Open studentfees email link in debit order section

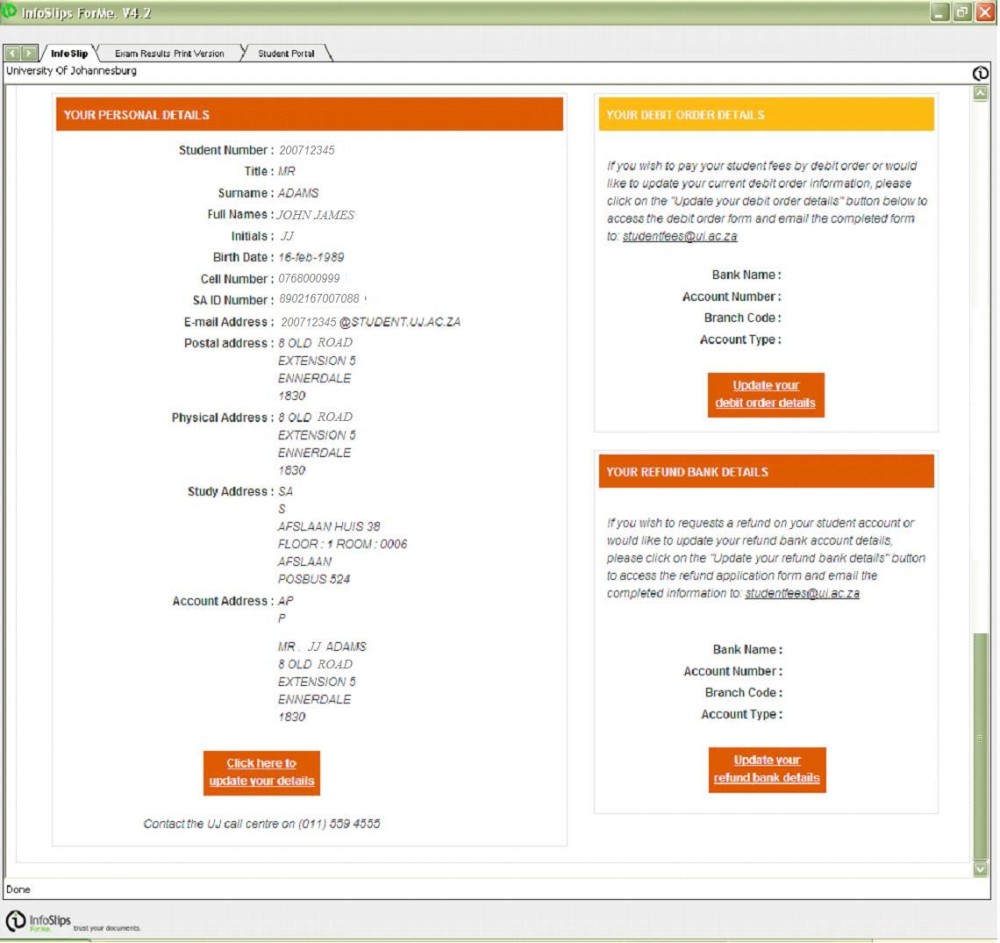(x=680, y=237)
